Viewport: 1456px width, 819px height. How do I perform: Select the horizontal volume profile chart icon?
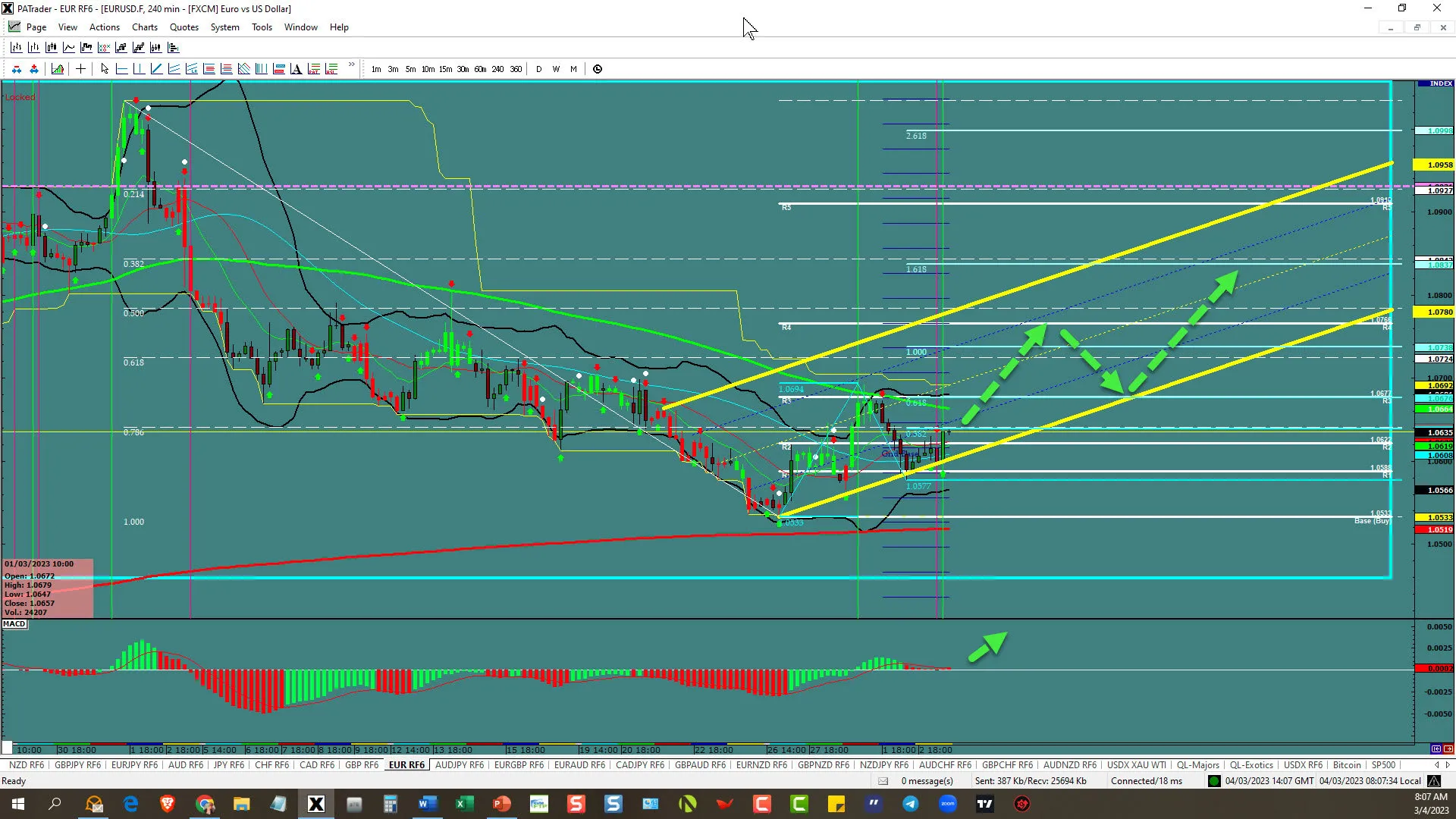(x=173, y=47)
